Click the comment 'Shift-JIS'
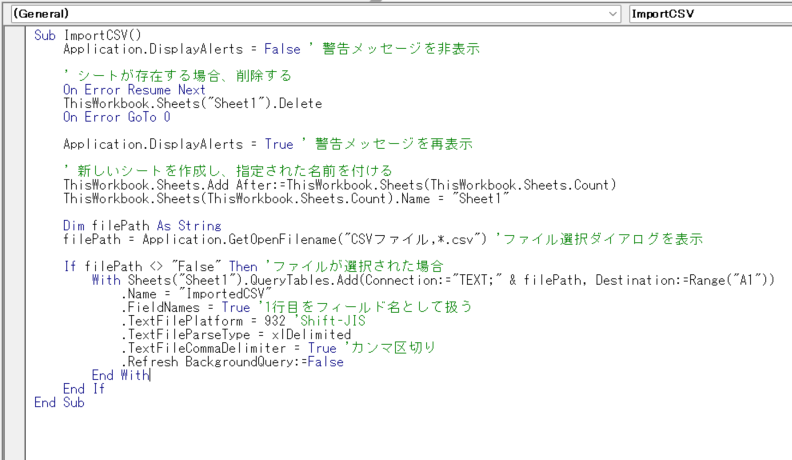This screenshot has height=460, width=792. (332, 321)
